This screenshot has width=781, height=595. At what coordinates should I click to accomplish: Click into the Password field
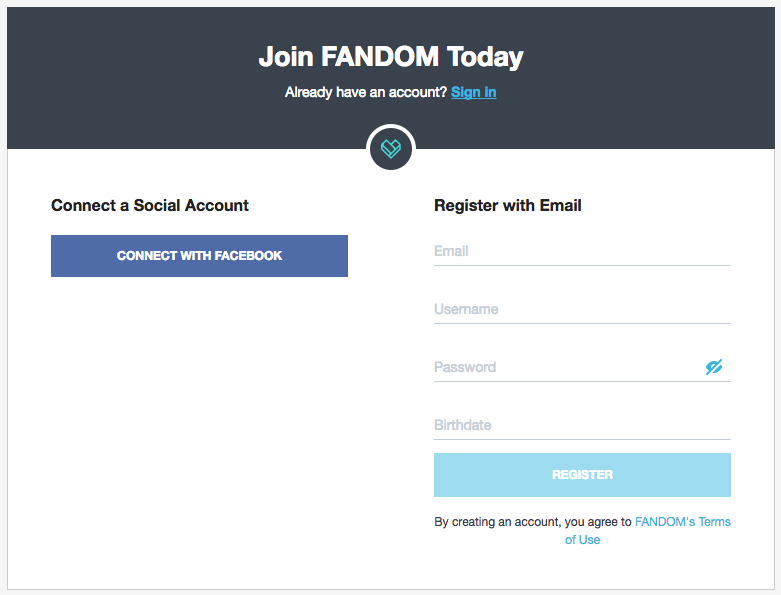(x=565, y=368)
